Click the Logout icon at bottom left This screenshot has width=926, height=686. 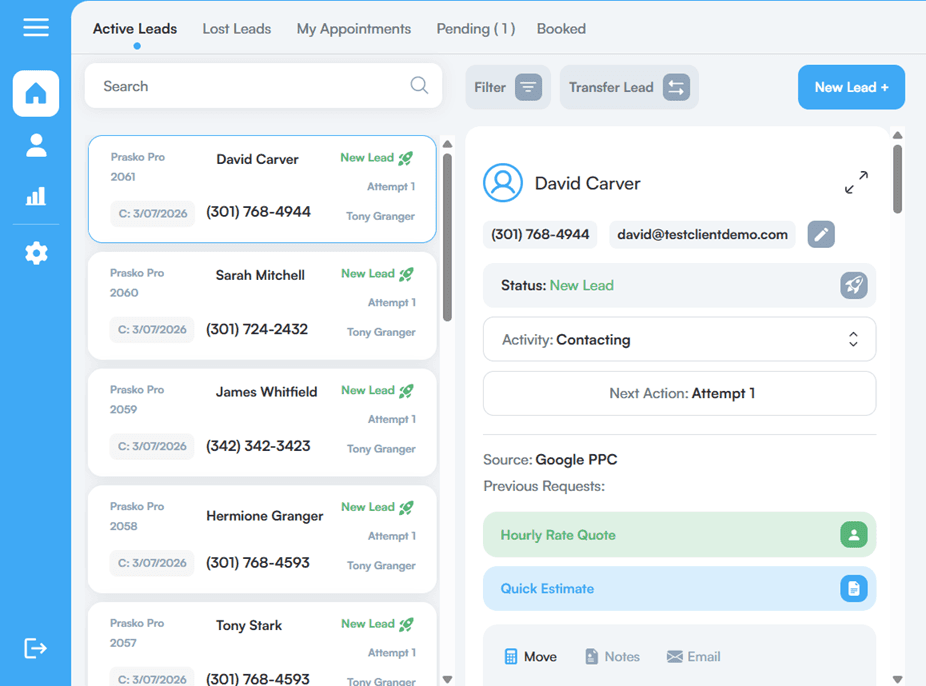click(35, 648)
